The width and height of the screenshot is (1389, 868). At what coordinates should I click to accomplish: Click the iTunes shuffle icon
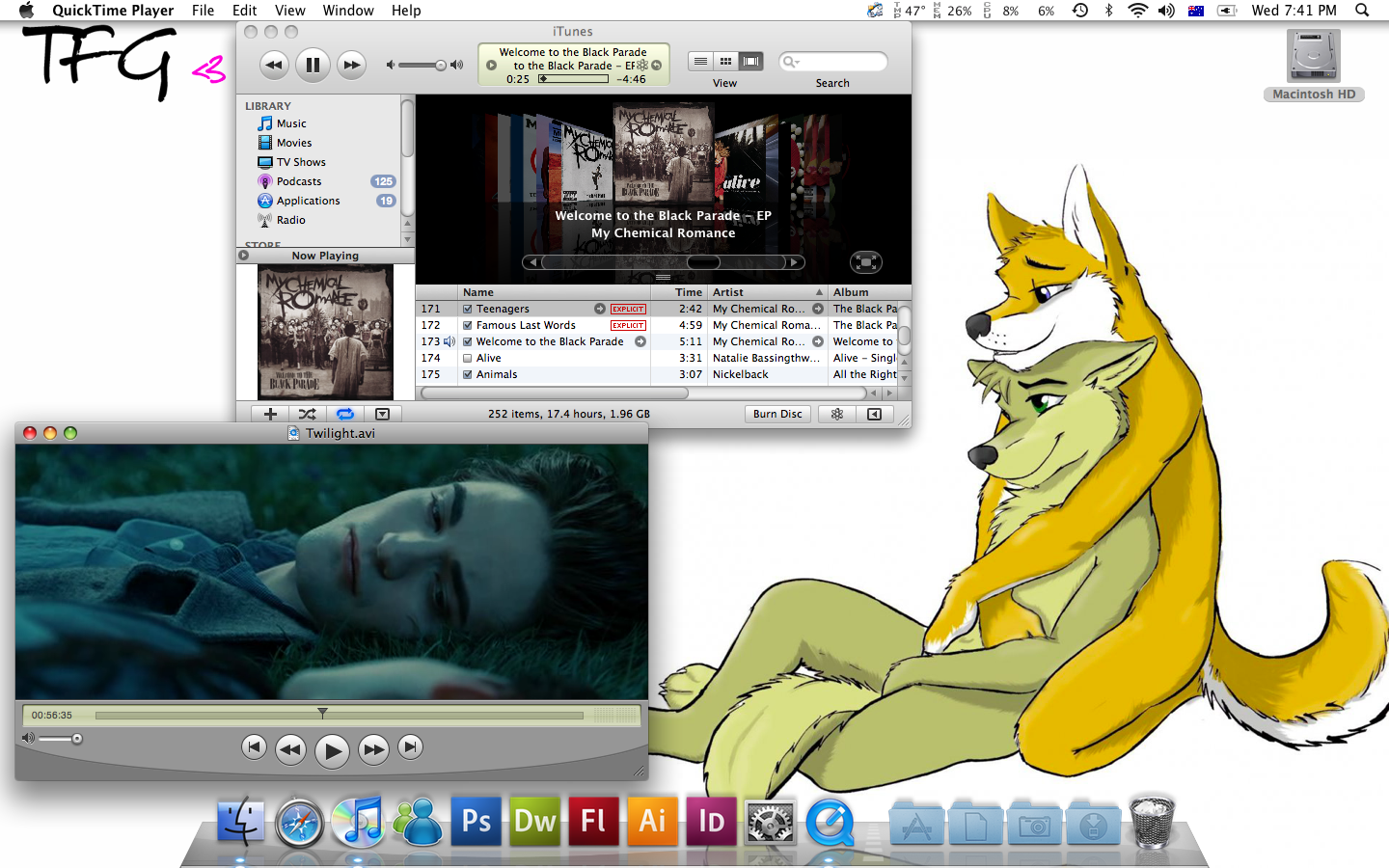[x=307, y=414]
